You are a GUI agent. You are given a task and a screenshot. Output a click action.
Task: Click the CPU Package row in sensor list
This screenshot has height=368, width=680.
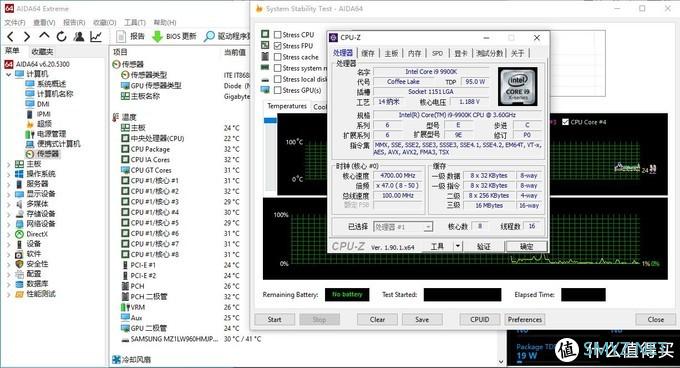coord(180,149)
